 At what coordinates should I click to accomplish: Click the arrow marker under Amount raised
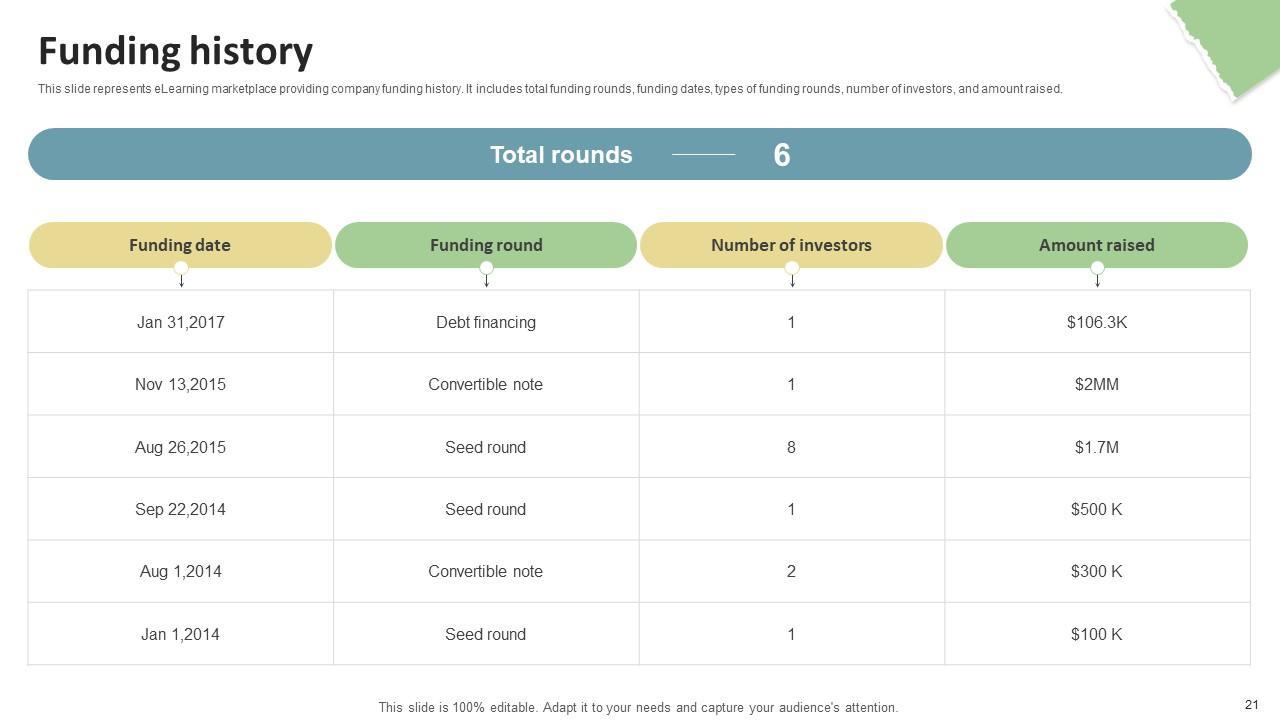point(1097,274)
